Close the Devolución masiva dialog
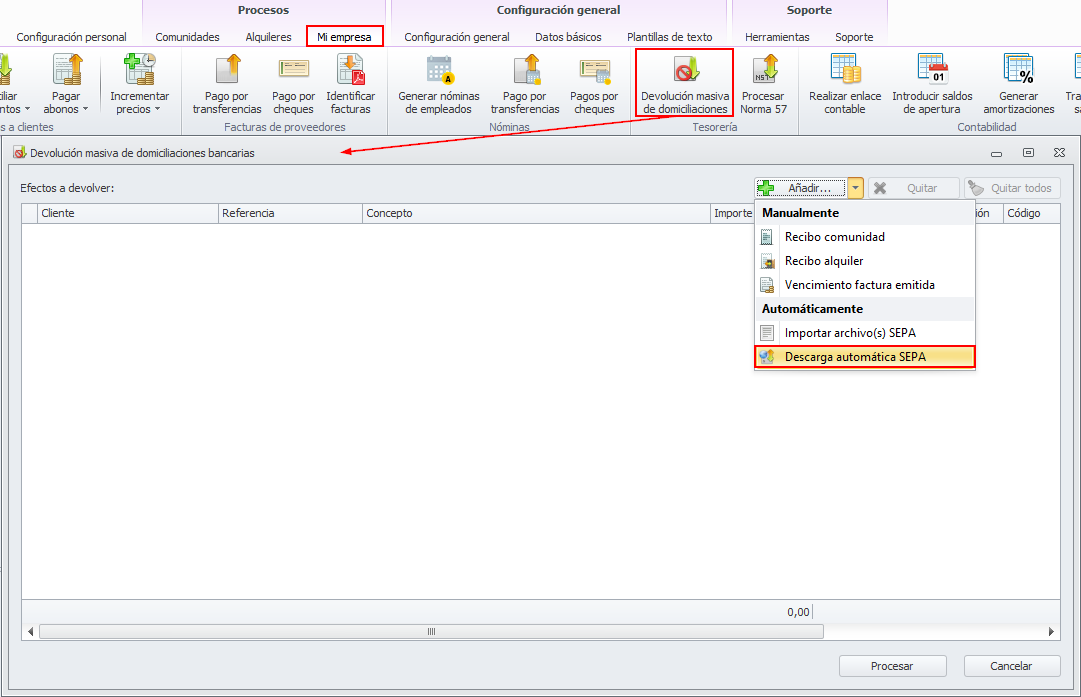Viewport: 1081px width, 697px height. click(1060, 153)
